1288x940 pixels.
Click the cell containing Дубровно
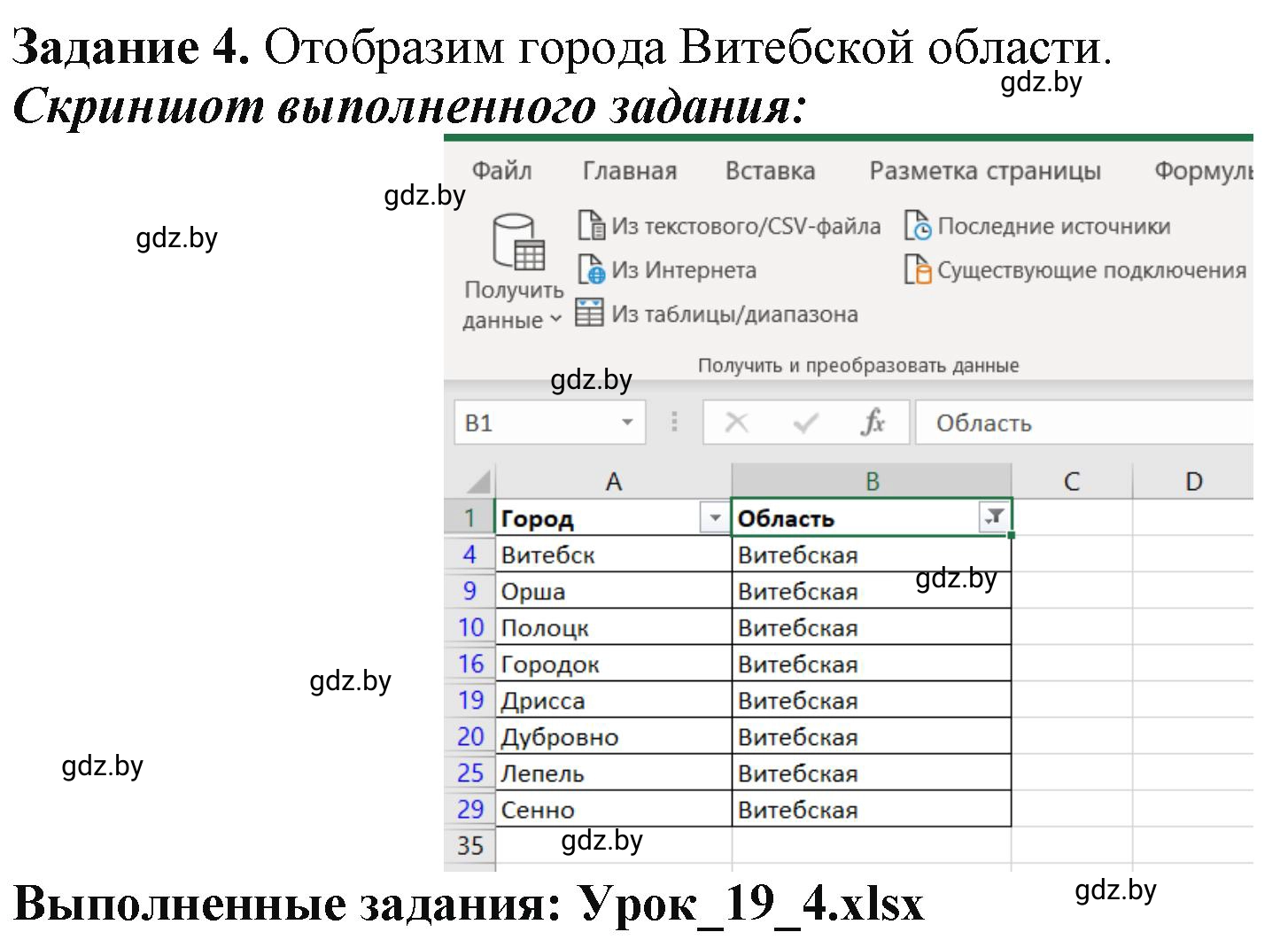613,736
